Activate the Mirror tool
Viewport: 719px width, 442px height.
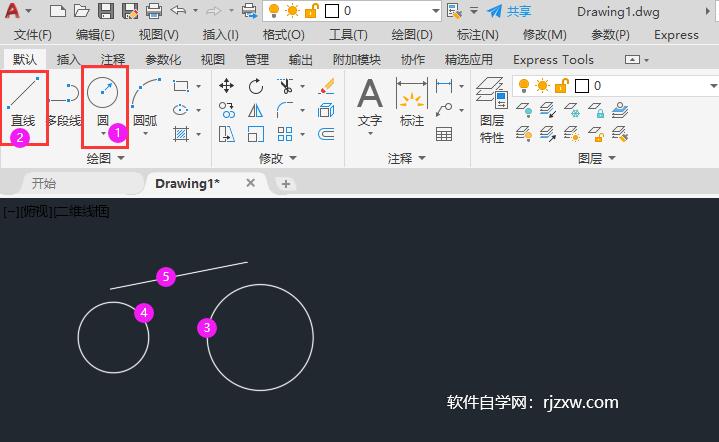click(x=256, y=110)
